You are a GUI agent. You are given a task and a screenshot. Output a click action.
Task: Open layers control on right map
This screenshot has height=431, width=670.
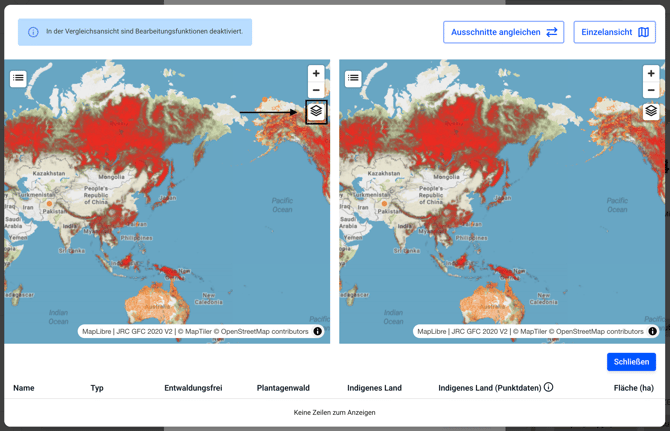[651, 111]
